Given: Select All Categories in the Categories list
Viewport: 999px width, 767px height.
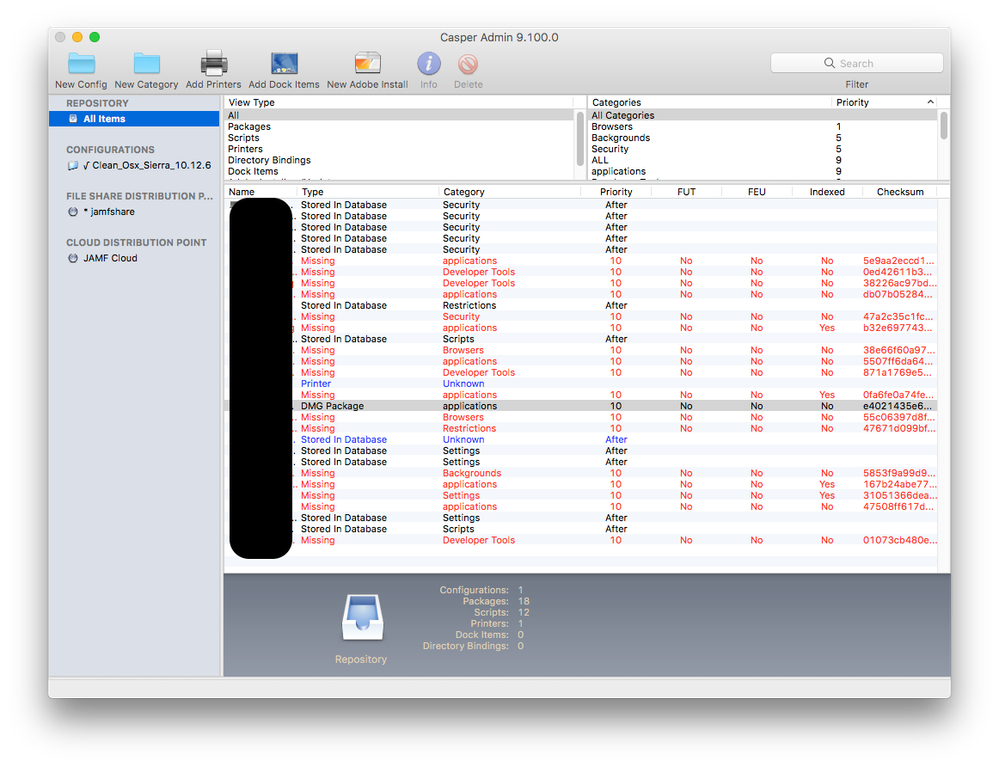Looking at the screenshot, I should pyautogui.click(x=763, y=115).
